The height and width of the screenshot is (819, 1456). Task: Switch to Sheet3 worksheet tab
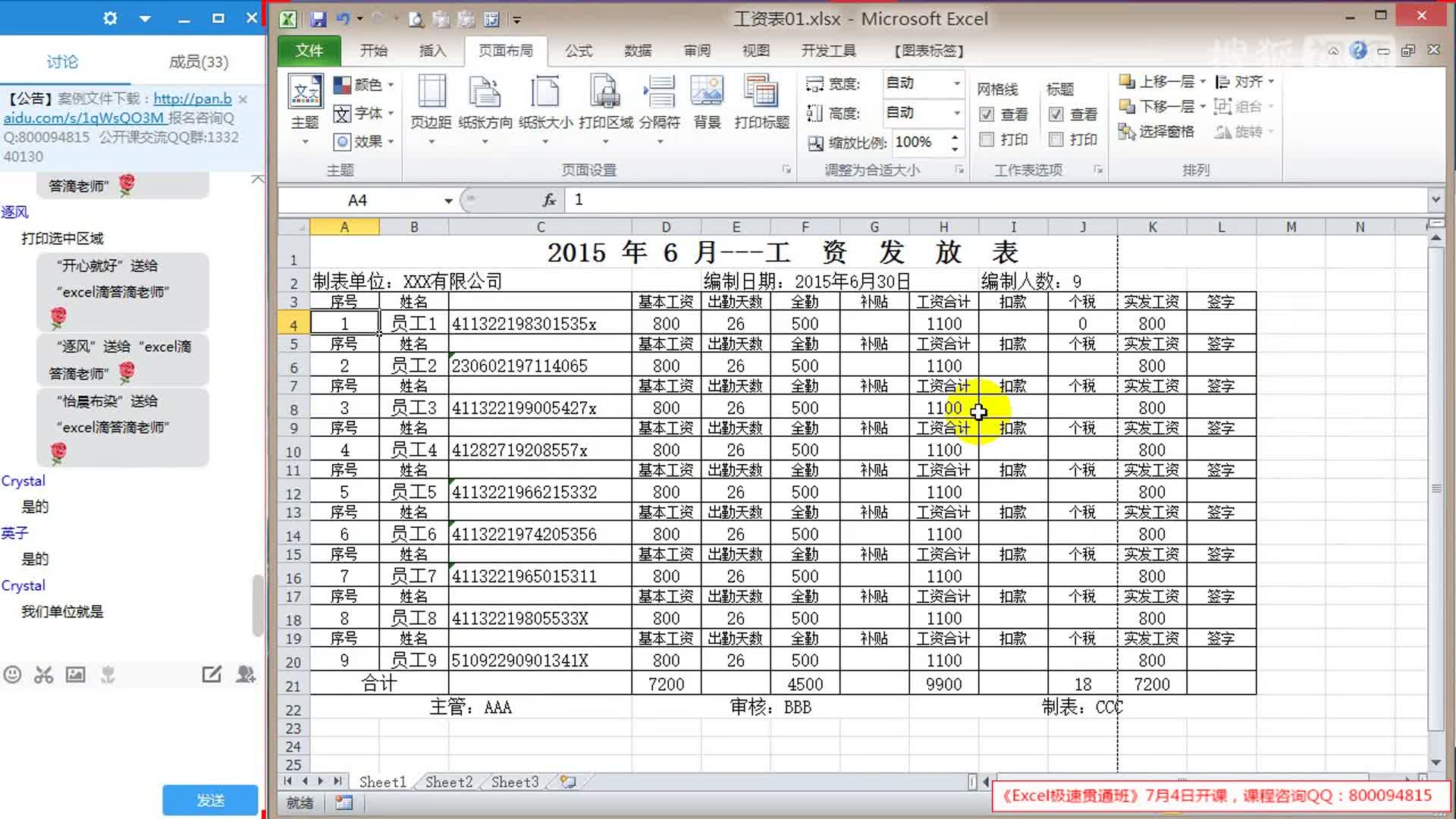514,782
